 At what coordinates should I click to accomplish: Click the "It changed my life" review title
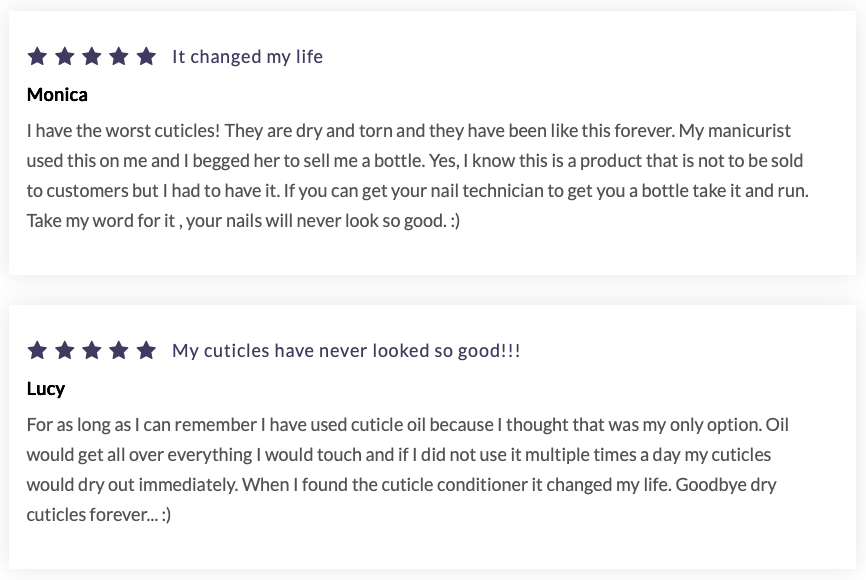pos(247,57)
